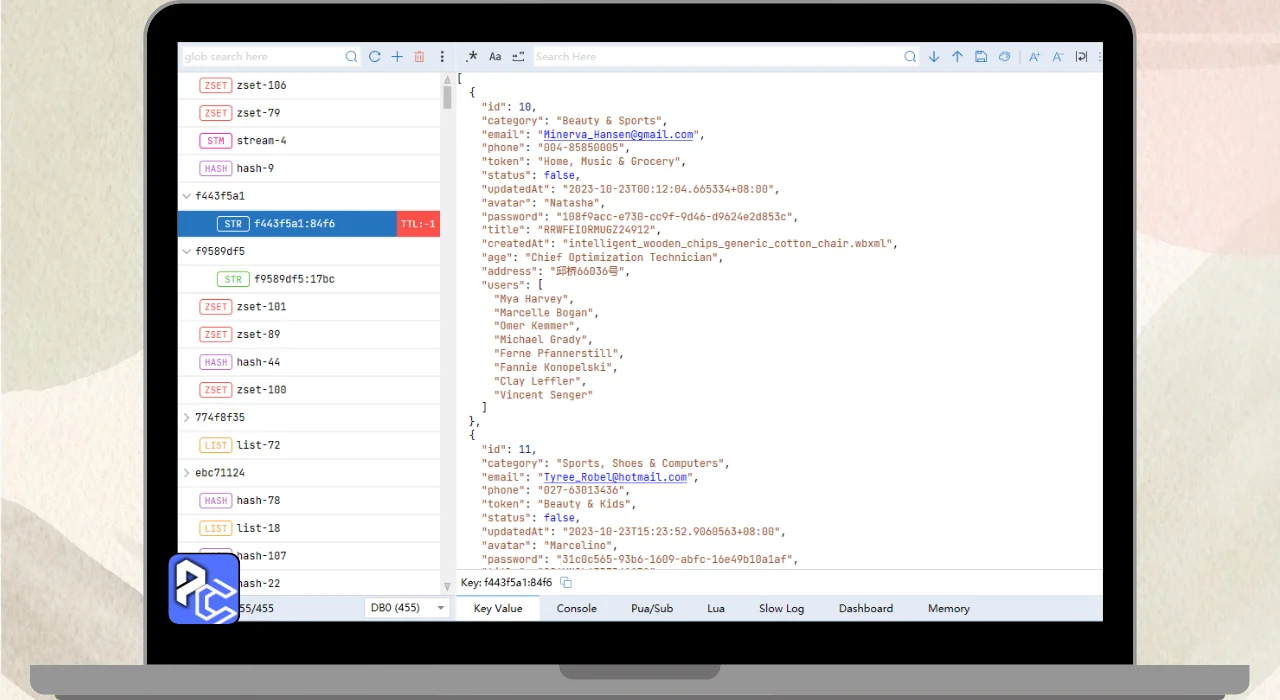Image resolution: width=1280 pixels, height=700 pixels.
Task: Toggle case sensitive Aa search
Action: click(495, 57)
